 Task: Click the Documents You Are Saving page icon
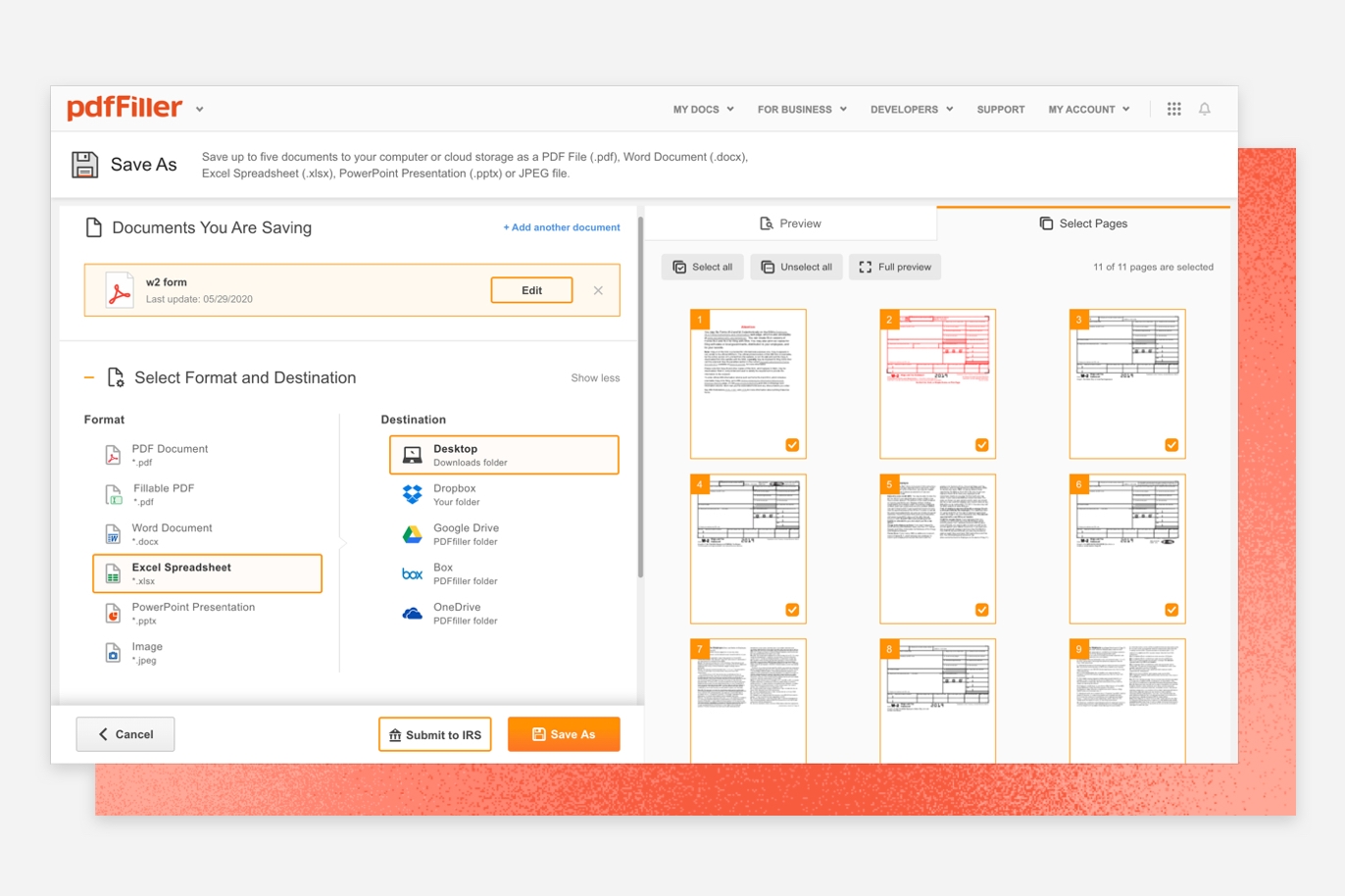[x=94, y=227]
